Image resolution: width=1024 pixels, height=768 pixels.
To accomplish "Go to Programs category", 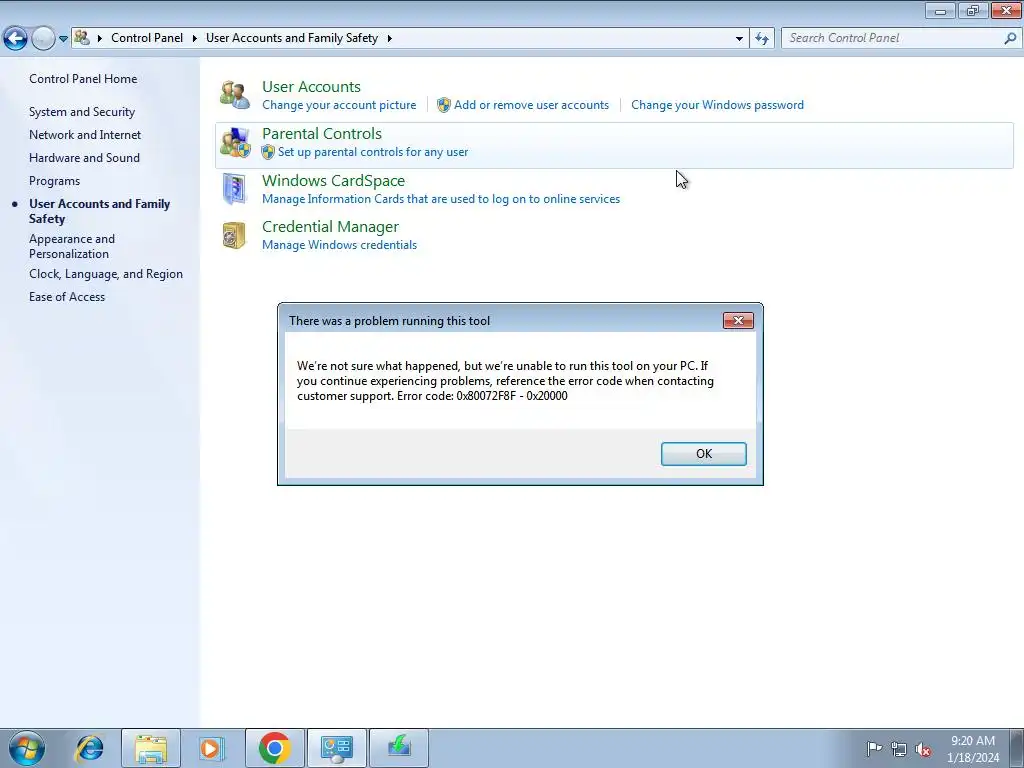I will point(54,181).
